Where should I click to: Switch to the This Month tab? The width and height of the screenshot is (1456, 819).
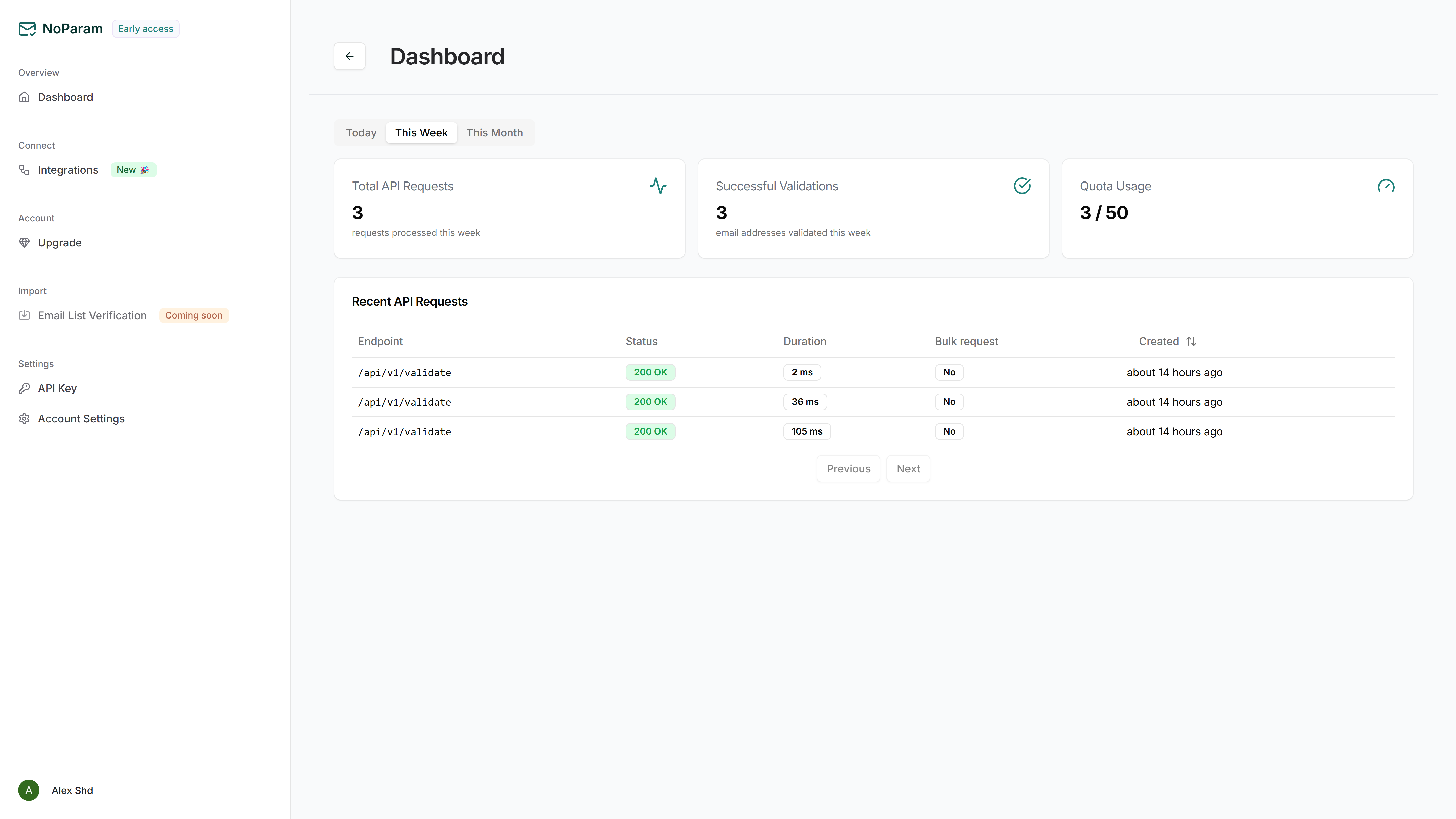click(495, 133)
